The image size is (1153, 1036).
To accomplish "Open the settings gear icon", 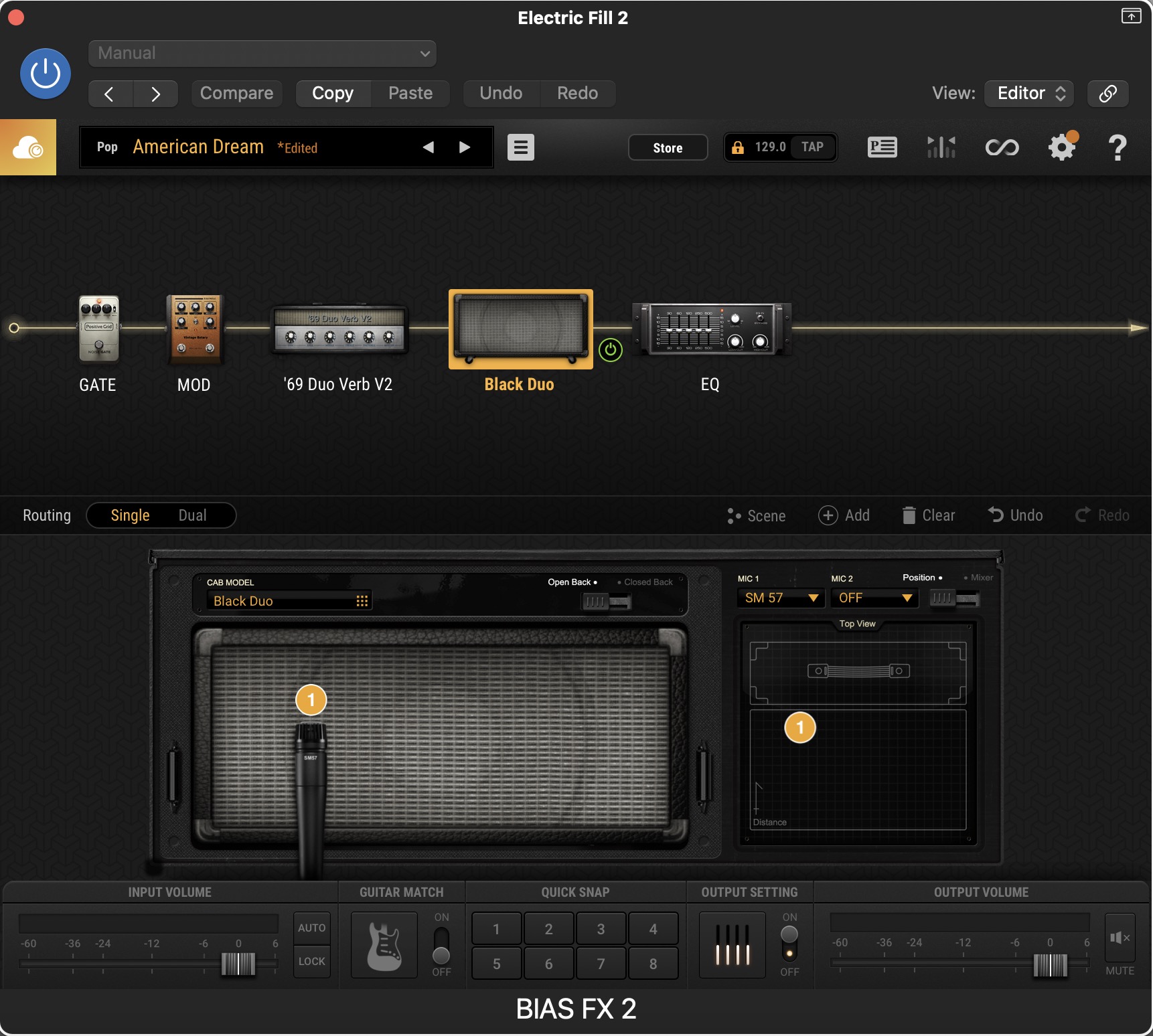I will 1062,147.
